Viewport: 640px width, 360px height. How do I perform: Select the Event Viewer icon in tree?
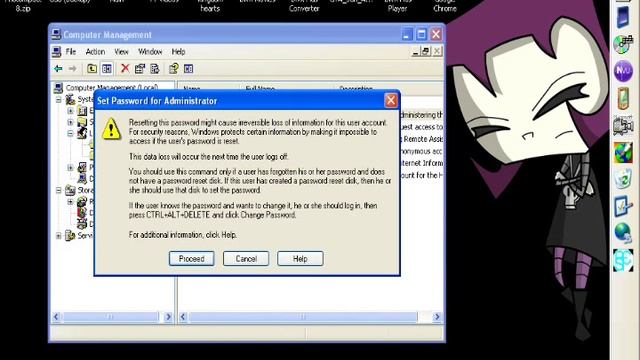click(x=82, y=111)
